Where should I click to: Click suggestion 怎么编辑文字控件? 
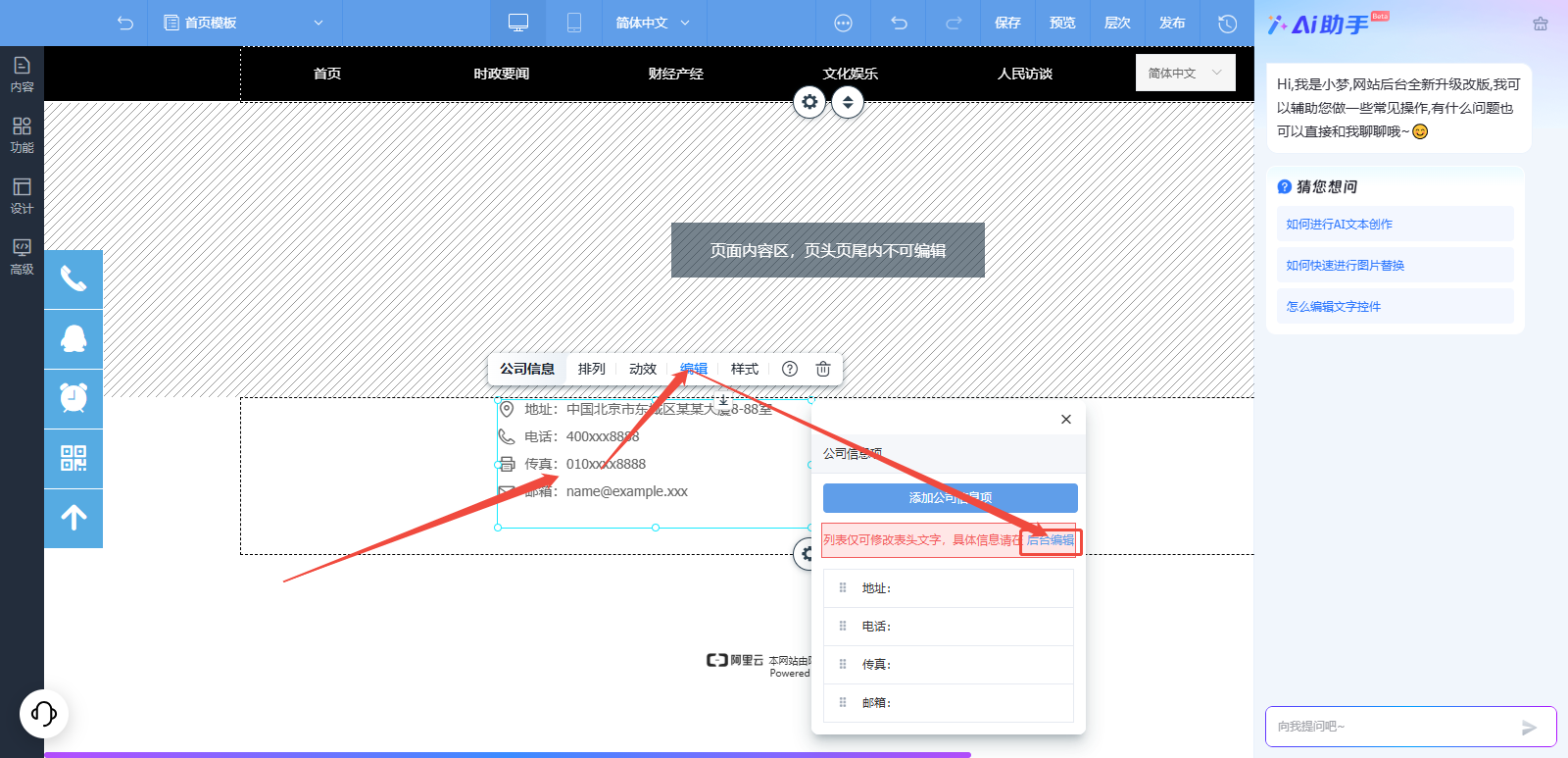[1396, 306]
